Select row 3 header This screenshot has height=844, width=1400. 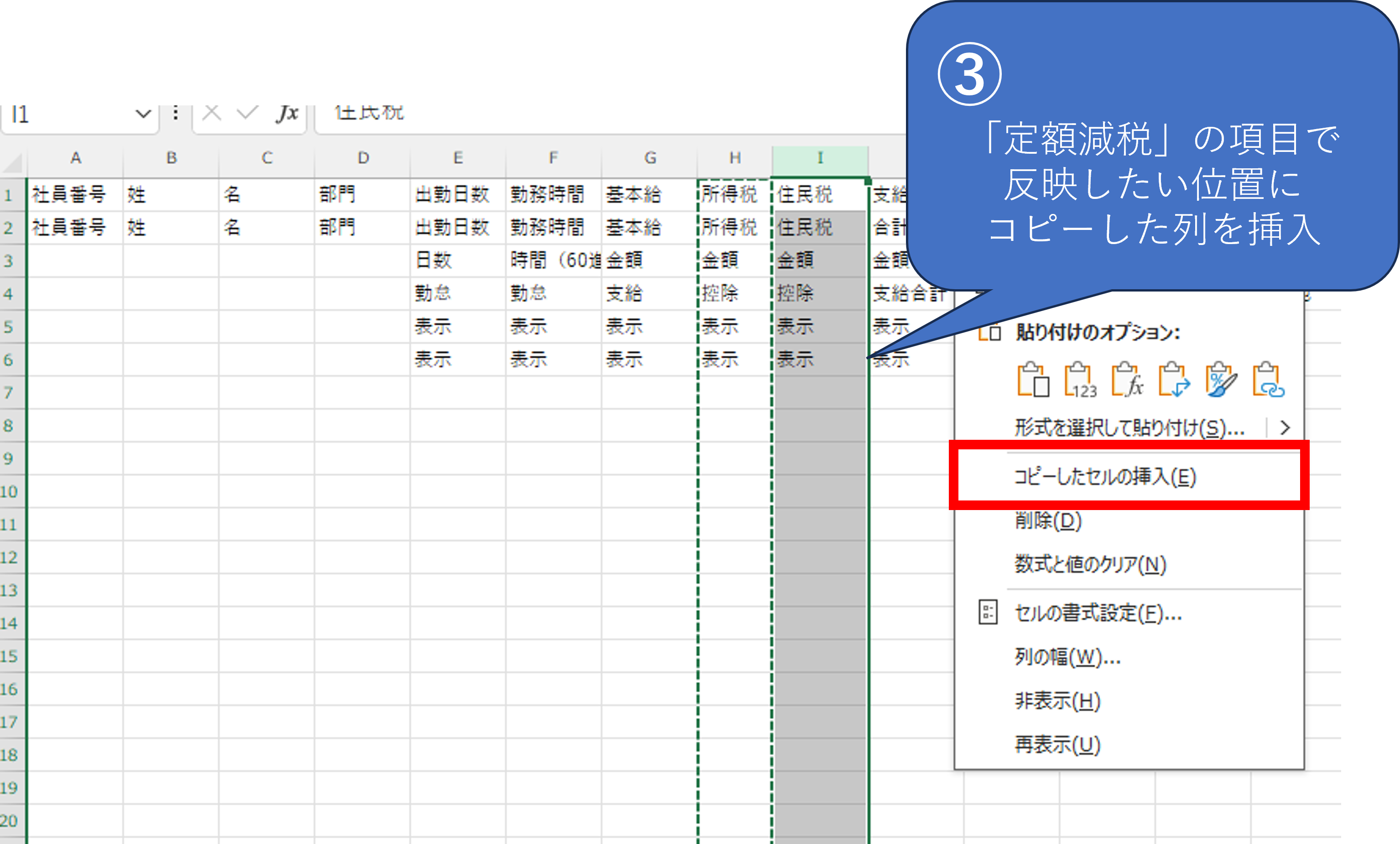pos(12,261)
